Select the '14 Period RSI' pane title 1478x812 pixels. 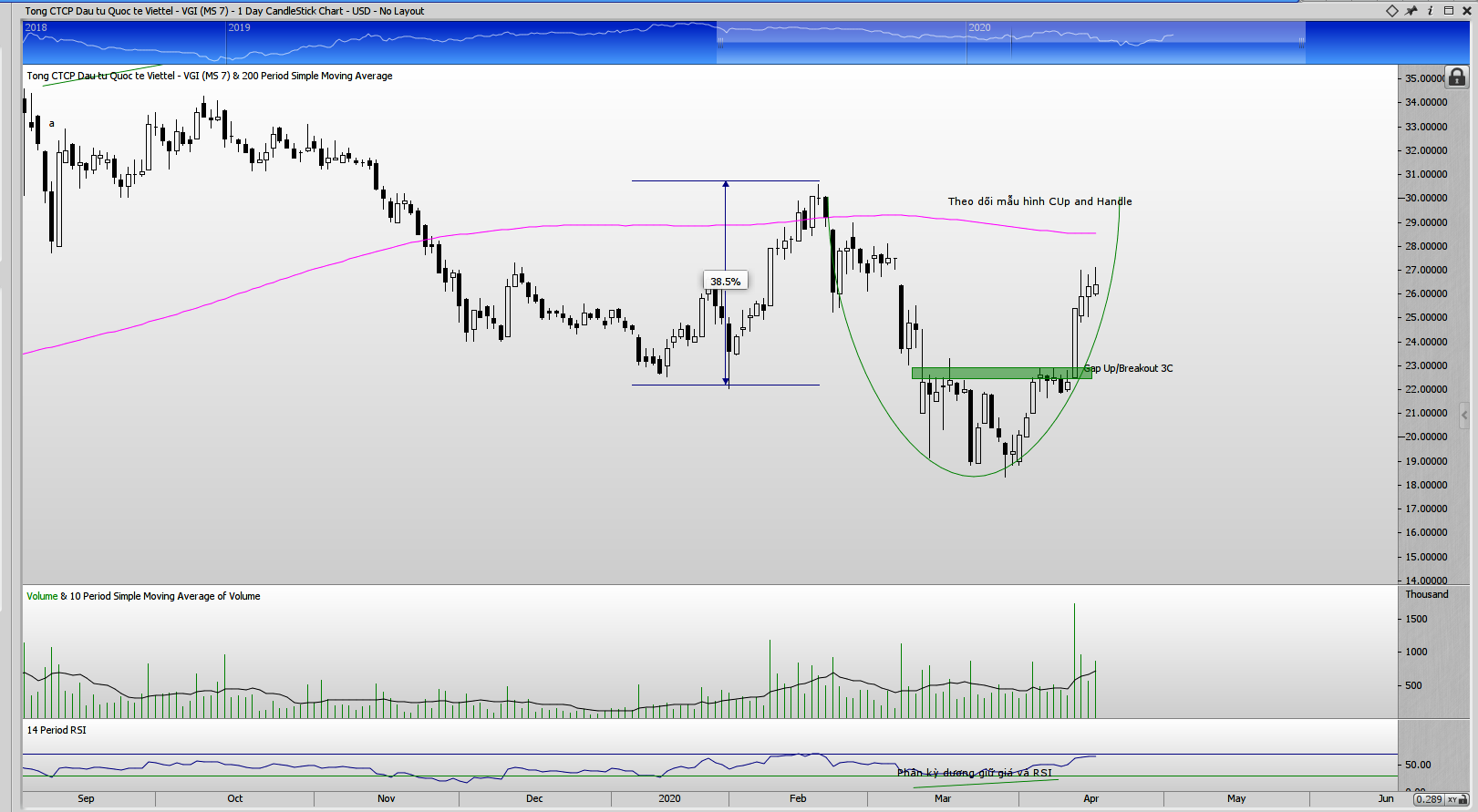pyautogui.click(x=57, y=730)
